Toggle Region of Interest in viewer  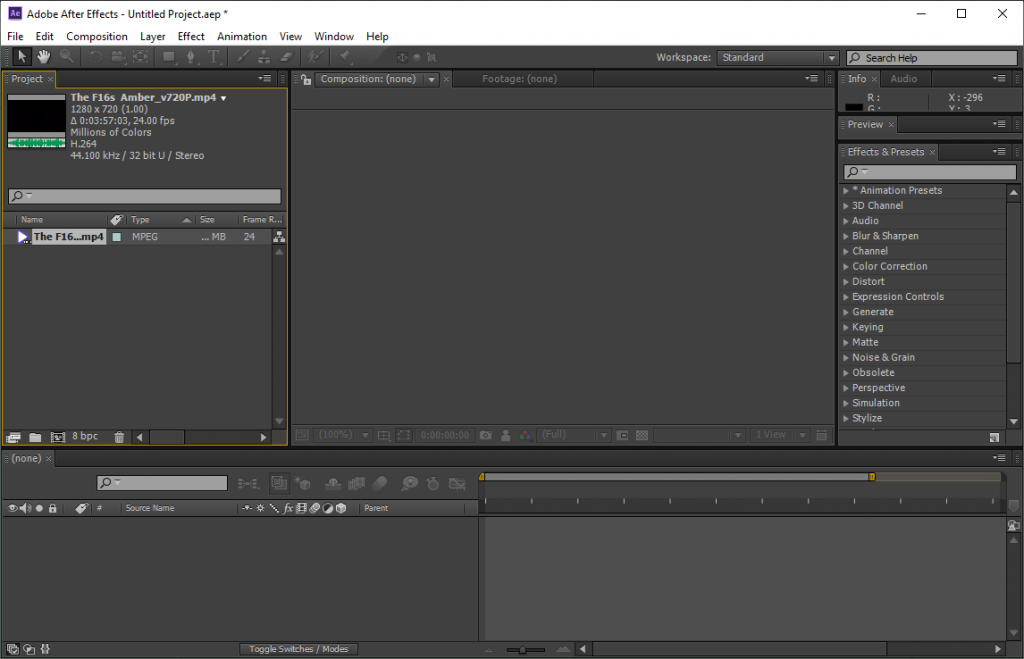(404, 435)
